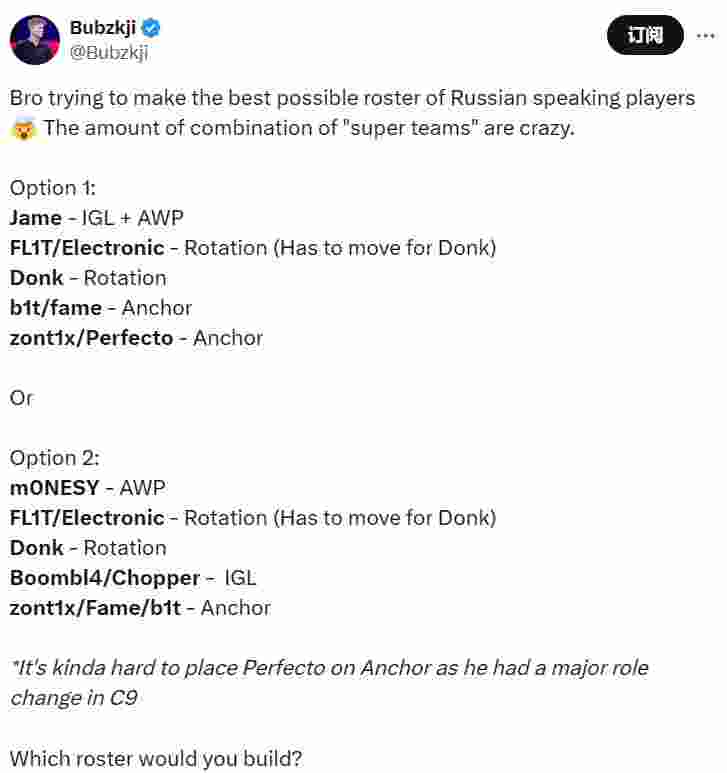Viewport: 727px width, 773px height.
Task: Click the @Bubzkji handle
Action: pos(108,53)
